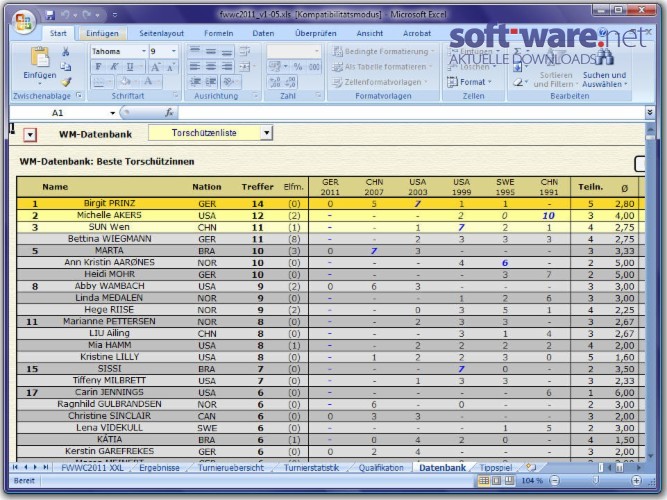Open the Turnieruebersicht sheet tab

coord(231,468)
